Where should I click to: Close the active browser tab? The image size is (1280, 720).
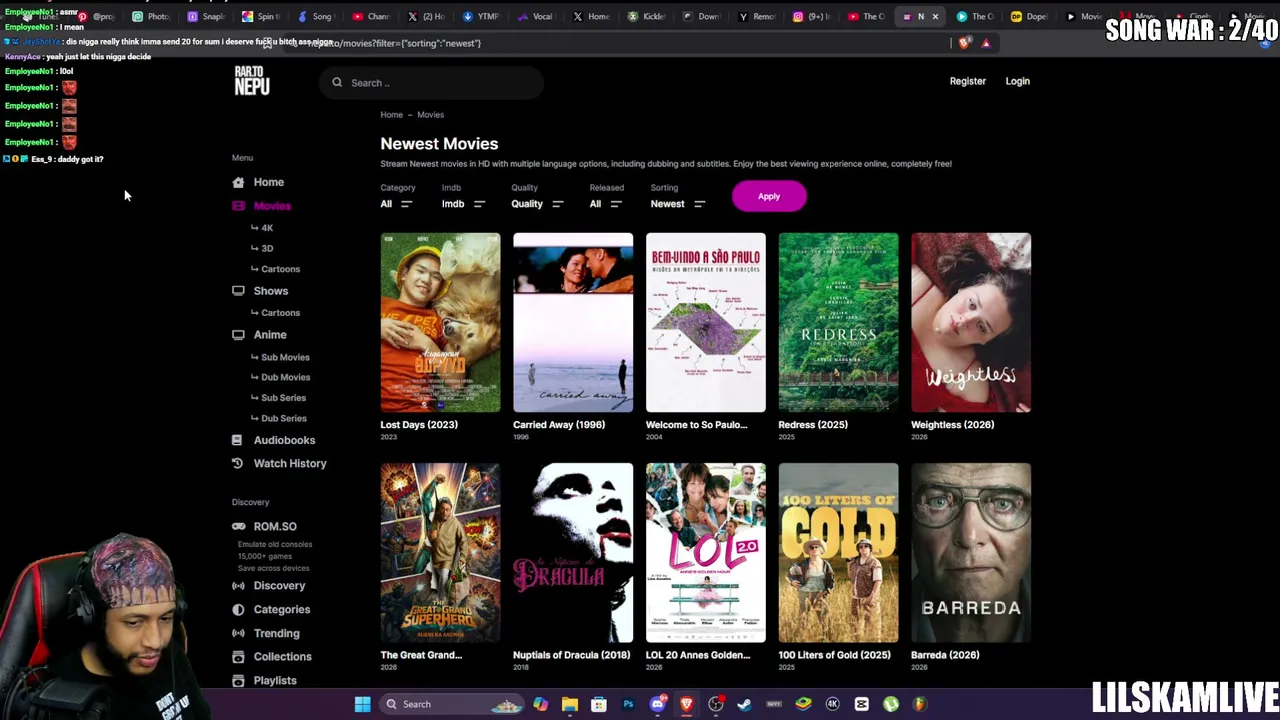click(935, 16)
